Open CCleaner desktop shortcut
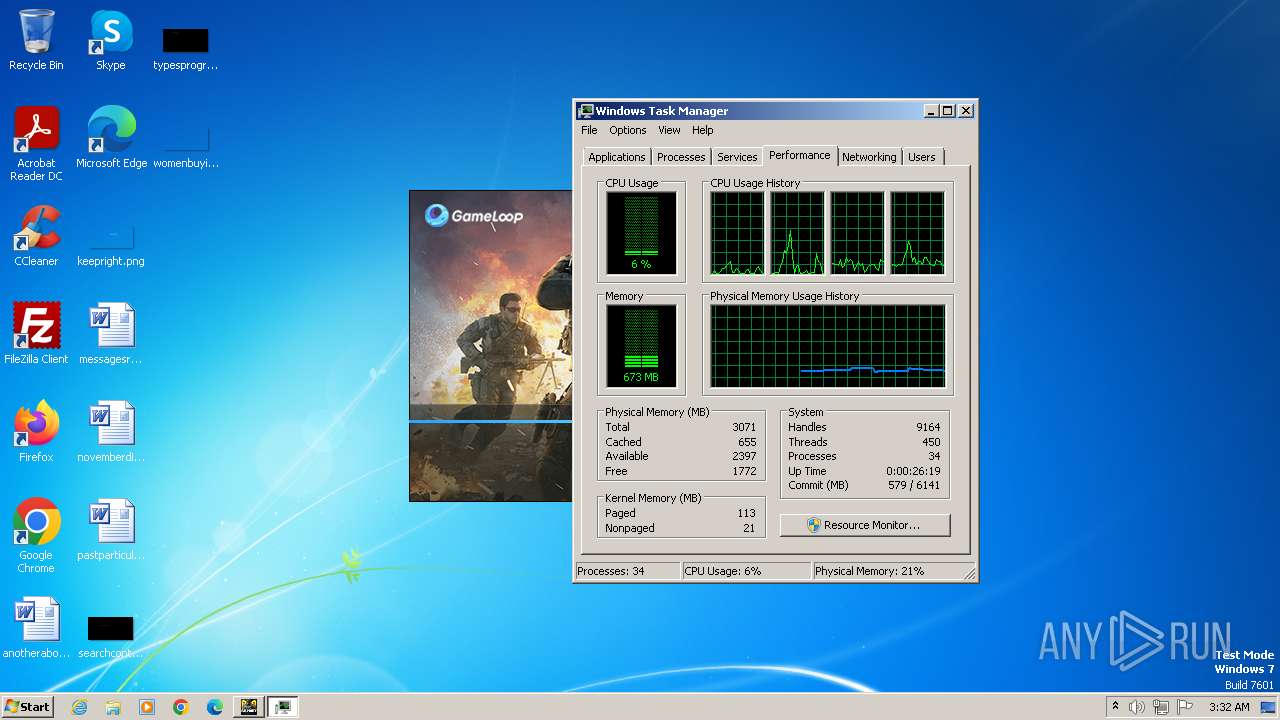This screenshot has height=720, width=1280. pyautogui.click(x=37, y=236)
